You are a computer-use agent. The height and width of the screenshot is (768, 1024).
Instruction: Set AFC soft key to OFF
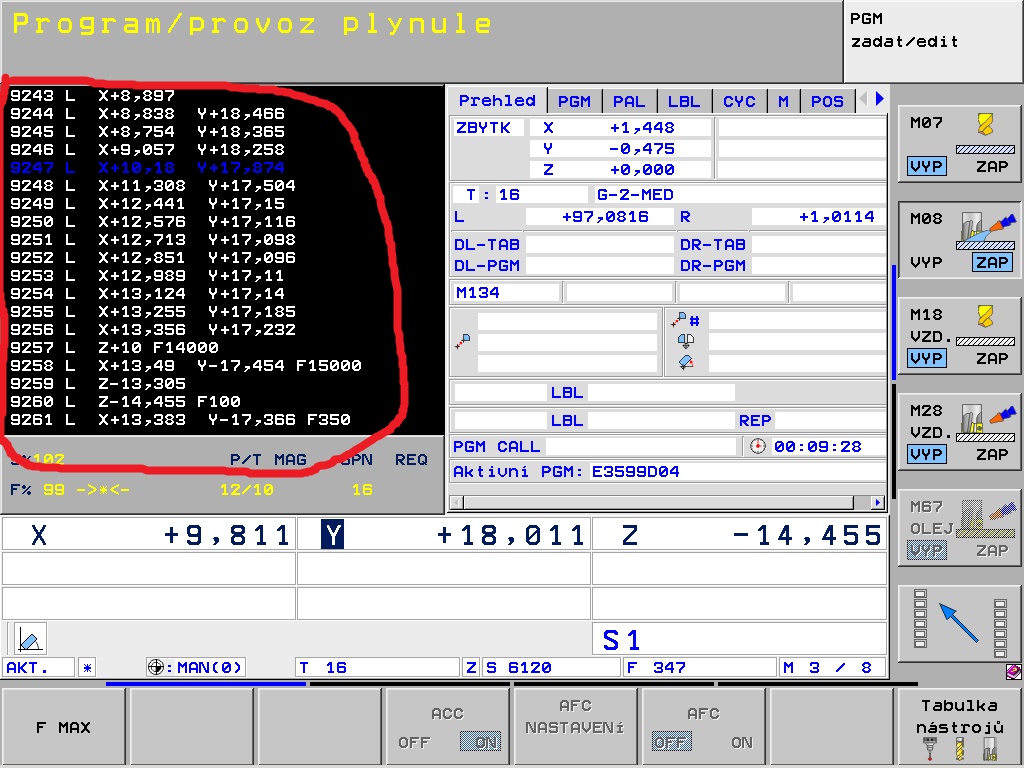671,742
